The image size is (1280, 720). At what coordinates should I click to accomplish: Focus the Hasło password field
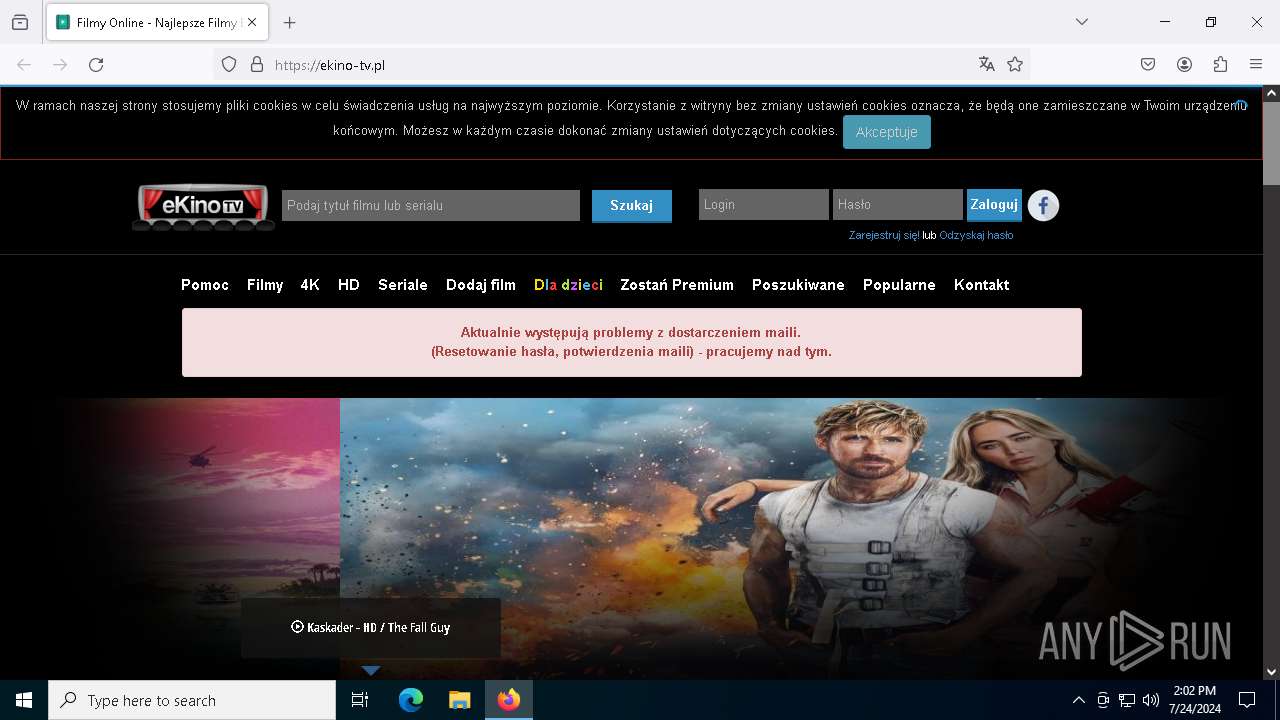click(x=898, y=204)
